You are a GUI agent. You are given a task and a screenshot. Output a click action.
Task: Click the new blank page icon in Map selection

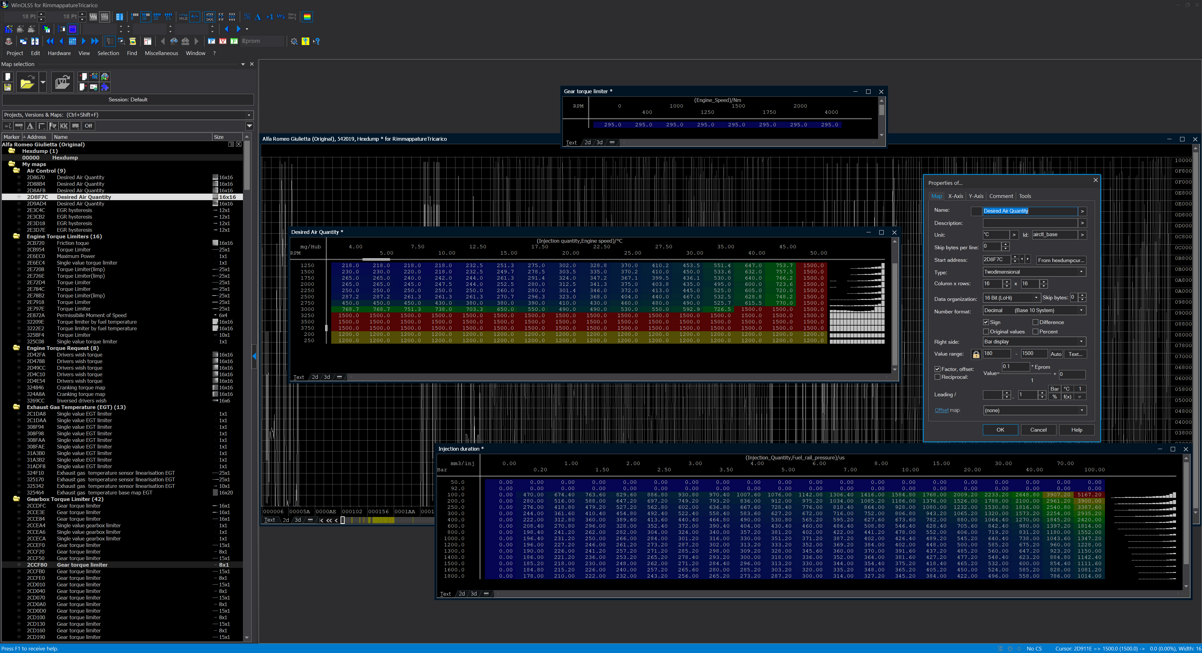pyautogui.click(x=7, y=76)
